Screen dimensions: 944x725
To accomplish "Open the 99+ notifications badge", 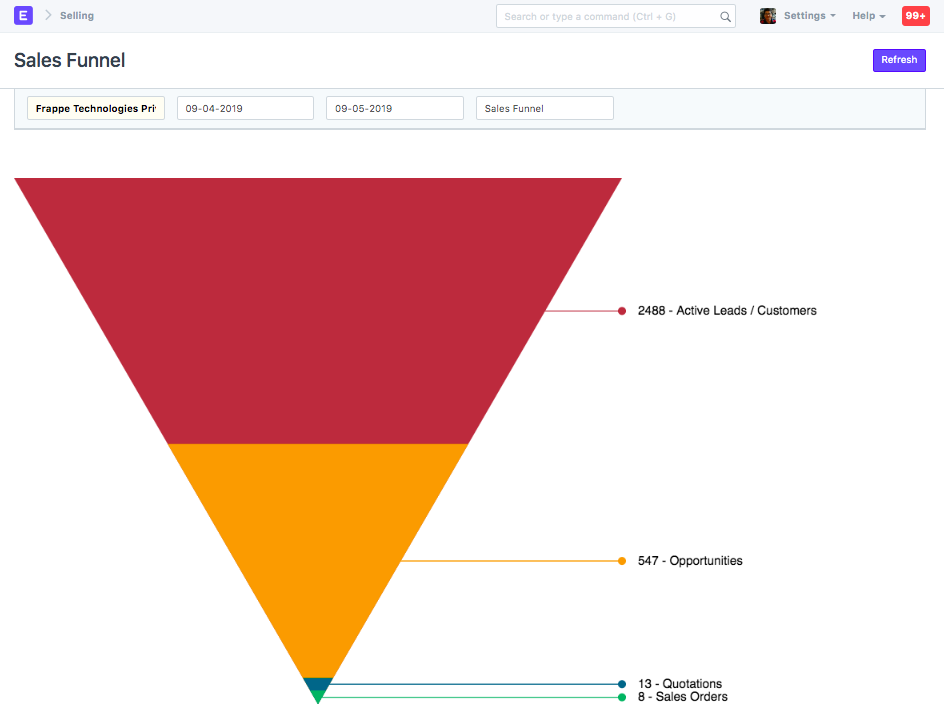I will [x=915, y=16].
